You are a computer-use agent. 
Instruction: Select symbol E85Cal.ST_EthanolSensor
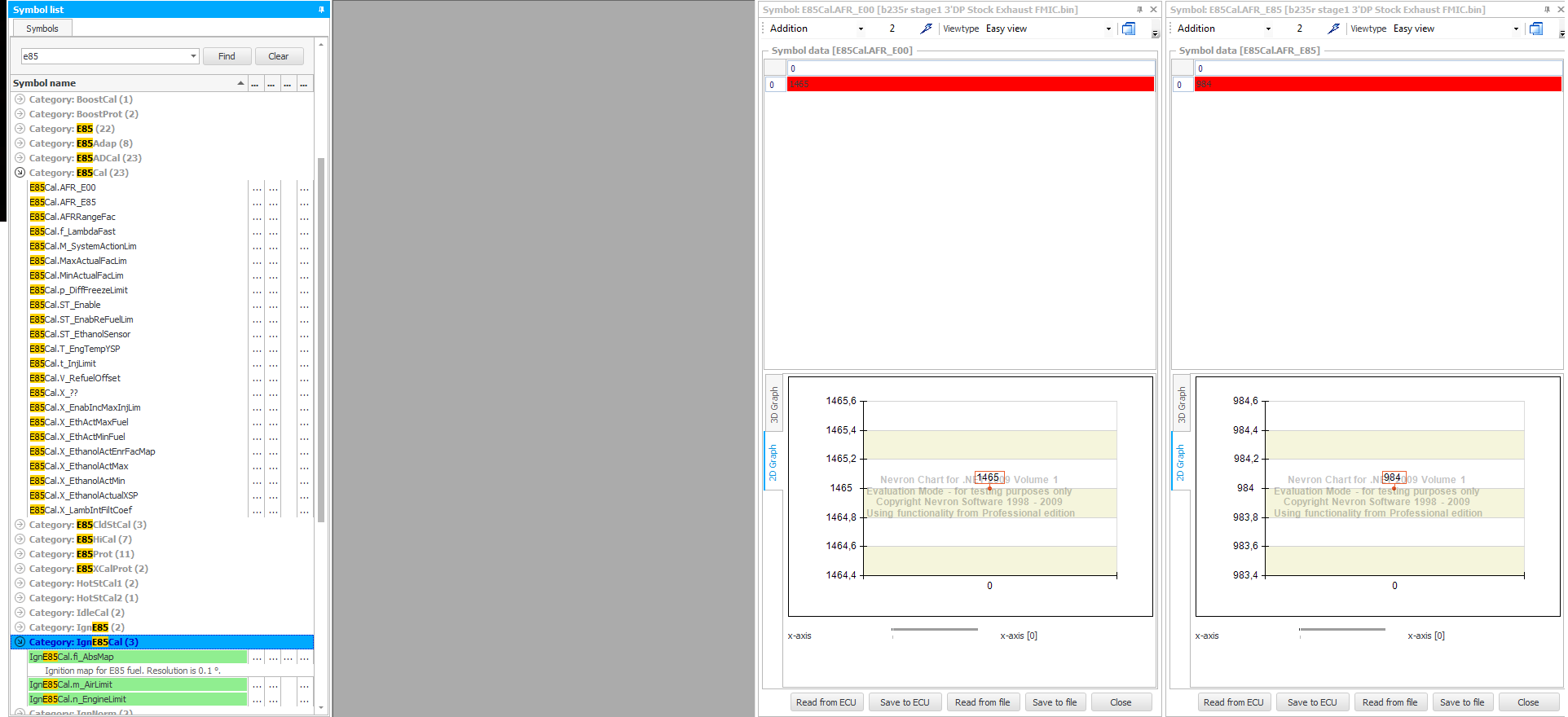tap(80, 334)
